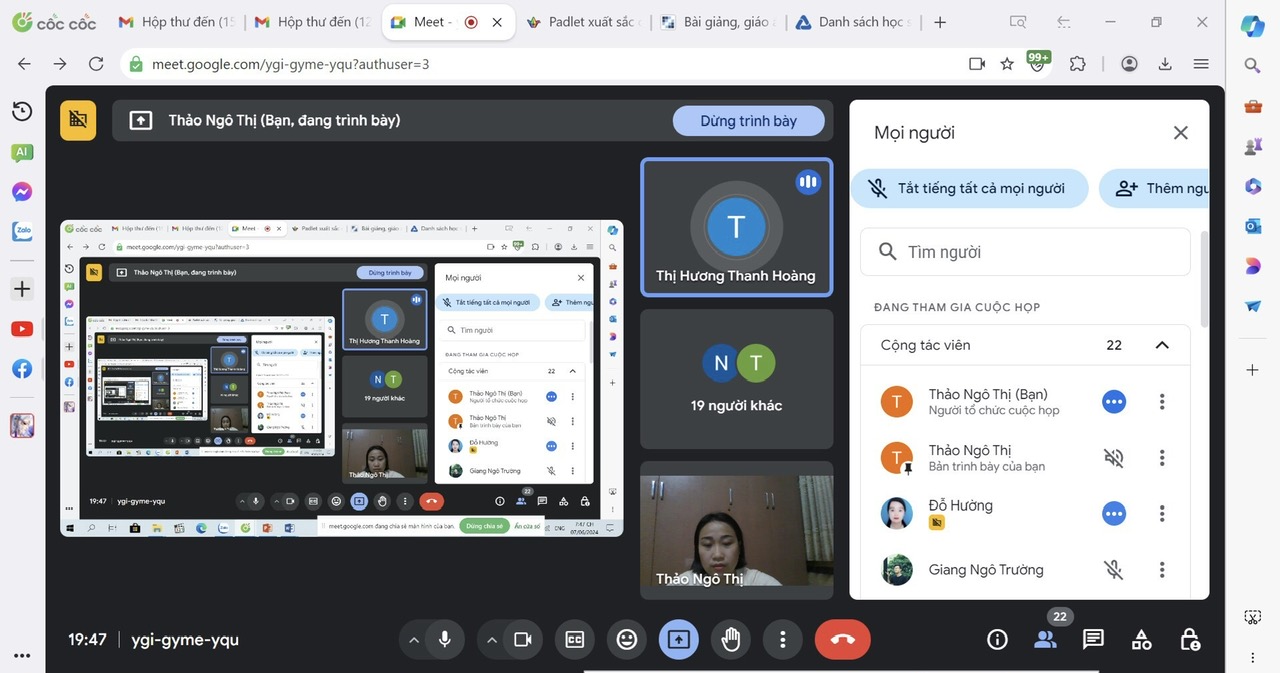
Task: Select the 19 người khác tile
Action: [x=736, y=379]
